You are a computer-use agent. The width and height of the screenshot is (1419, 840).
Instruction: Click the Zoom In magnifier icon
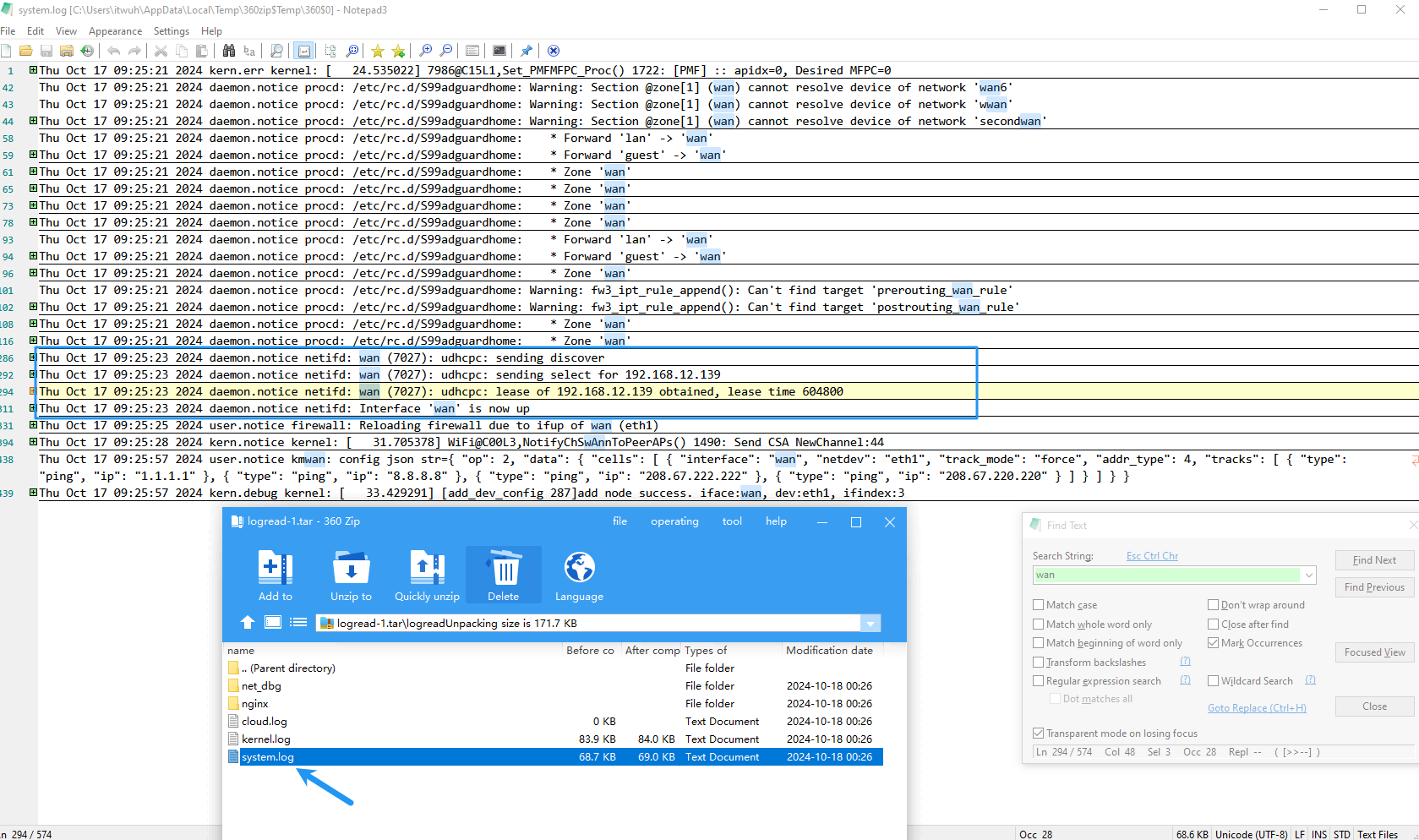pos(426,51)
